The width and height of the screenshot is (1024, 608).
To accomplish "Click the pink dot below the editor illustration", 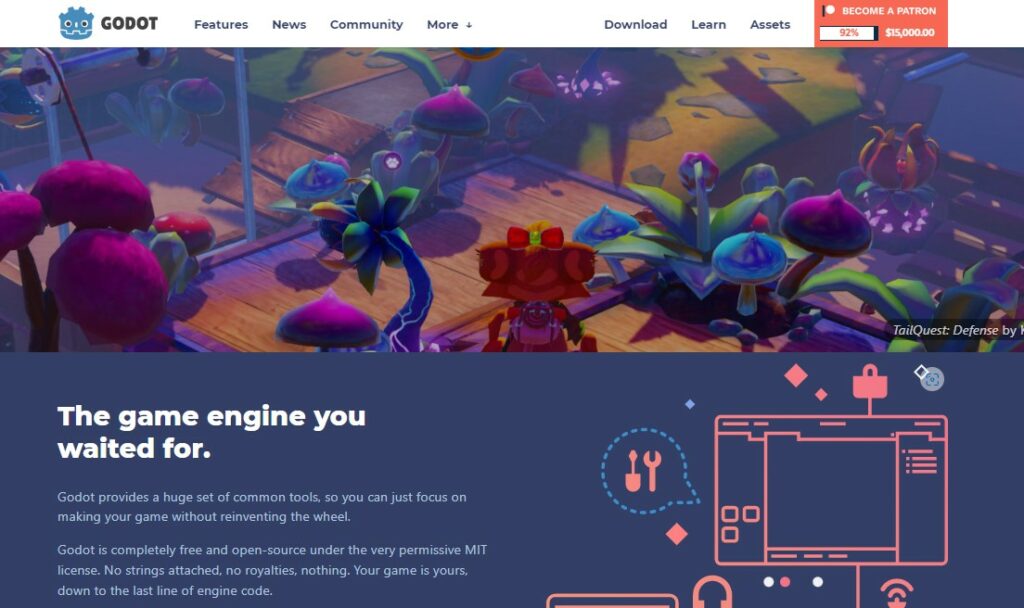I will (785, 581).
